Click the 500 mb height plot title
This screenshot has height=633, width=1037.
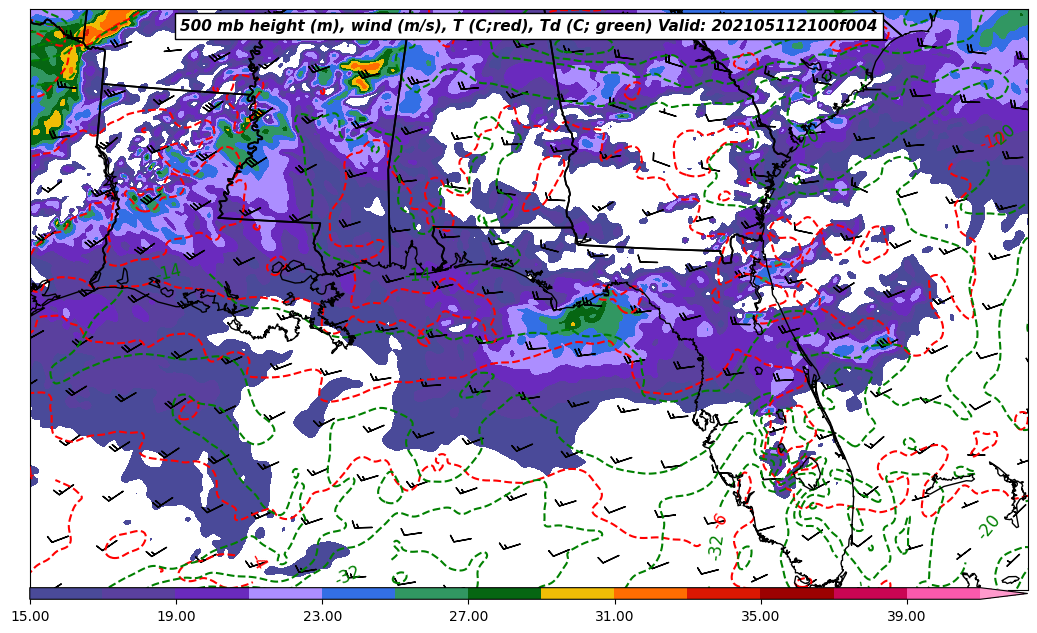coord(528,26)
